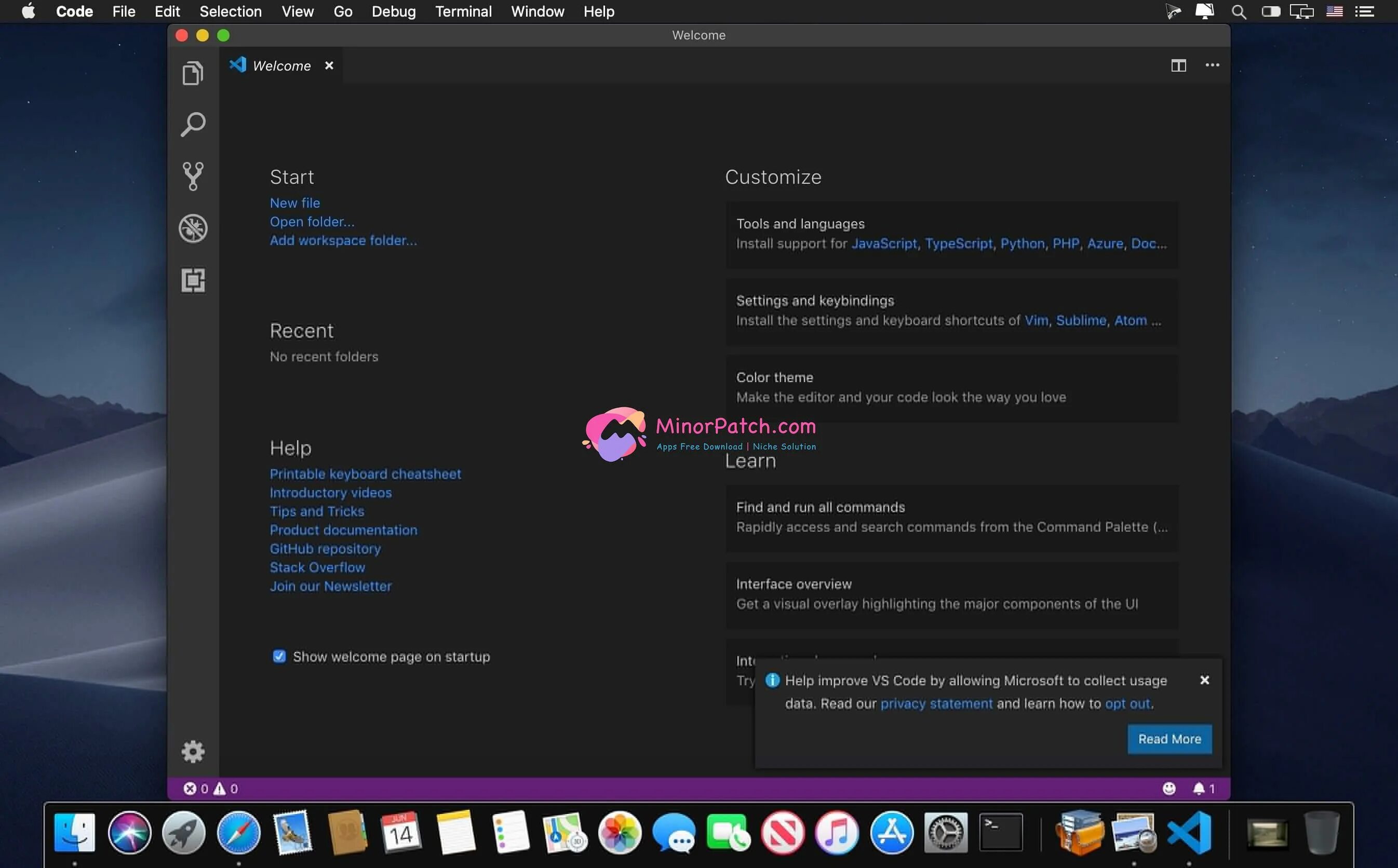Screen dimensions: 1398x868
Task: Open the Edit menu
Action: [x=167, y=11]
